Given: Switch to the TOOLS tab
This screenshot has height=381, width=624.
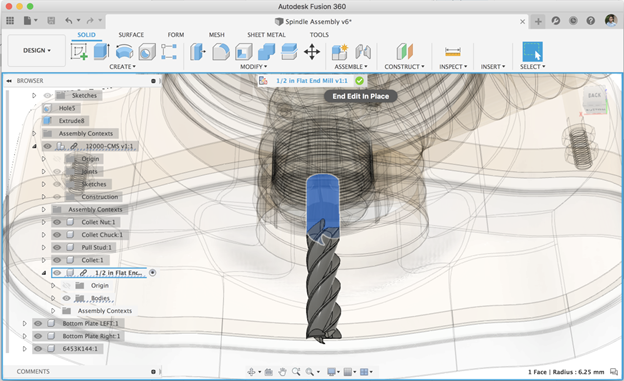Looking at the screenshot, I should pos(319,35).
